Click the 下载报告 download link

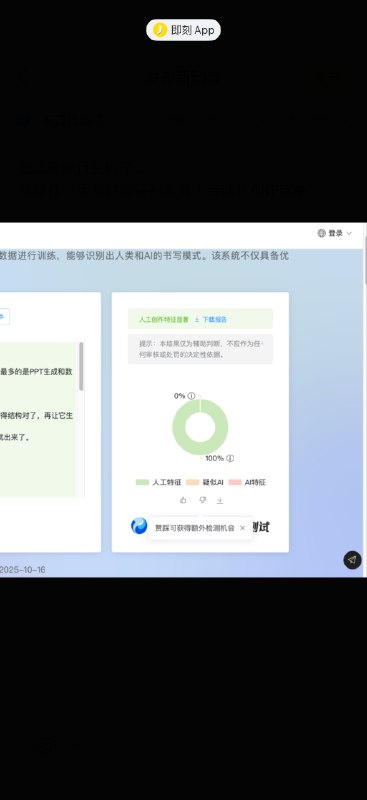coord(211,319)
